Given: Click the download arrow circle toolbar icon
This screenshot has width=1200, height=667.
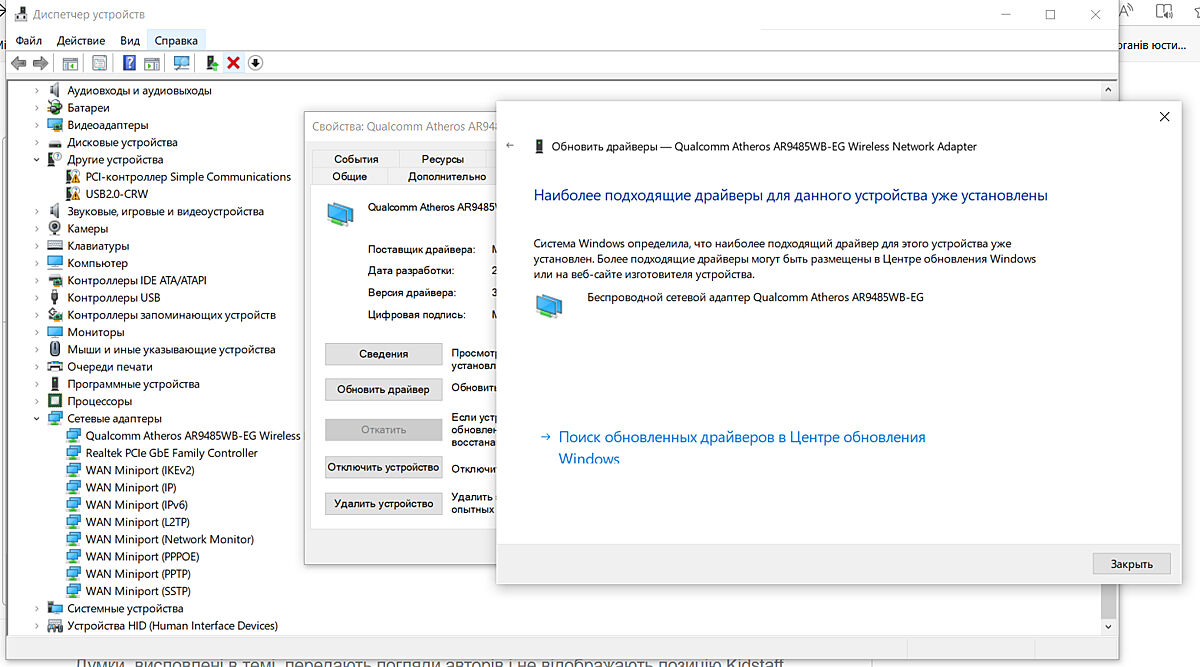Looking at the screenshot, I should tap(255, 63).
